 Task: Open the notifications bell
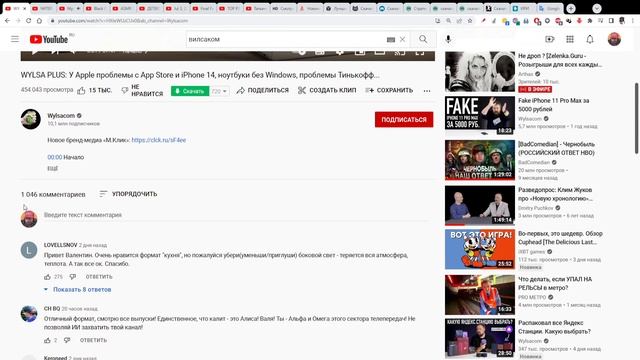click(x=590, y=39)
